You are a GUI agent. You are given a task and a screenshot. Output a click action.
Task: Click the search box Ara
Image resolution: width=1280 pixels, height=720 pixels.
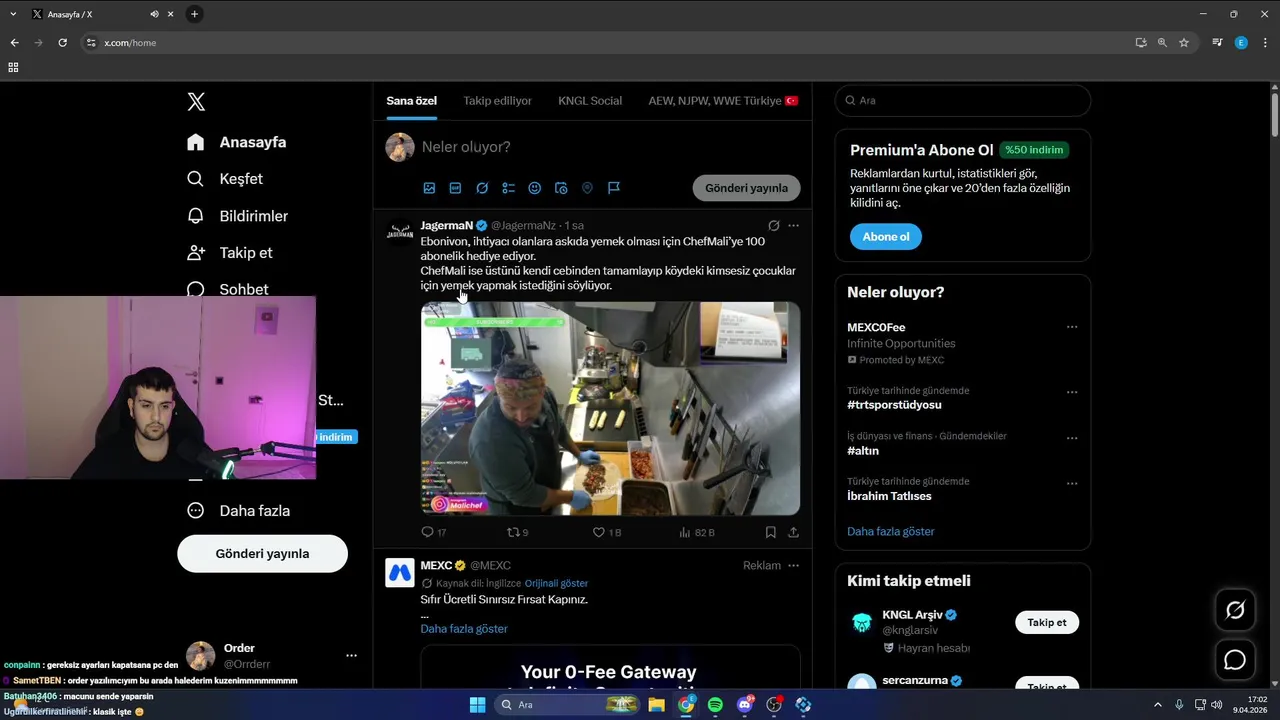[963, 100]
